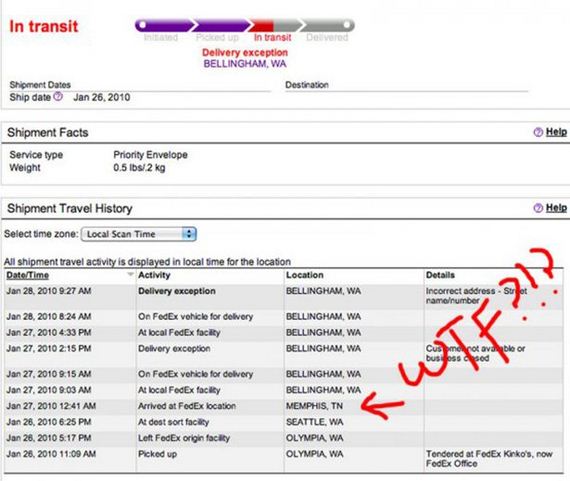Click the Destination section label

(x=307, y=85)
